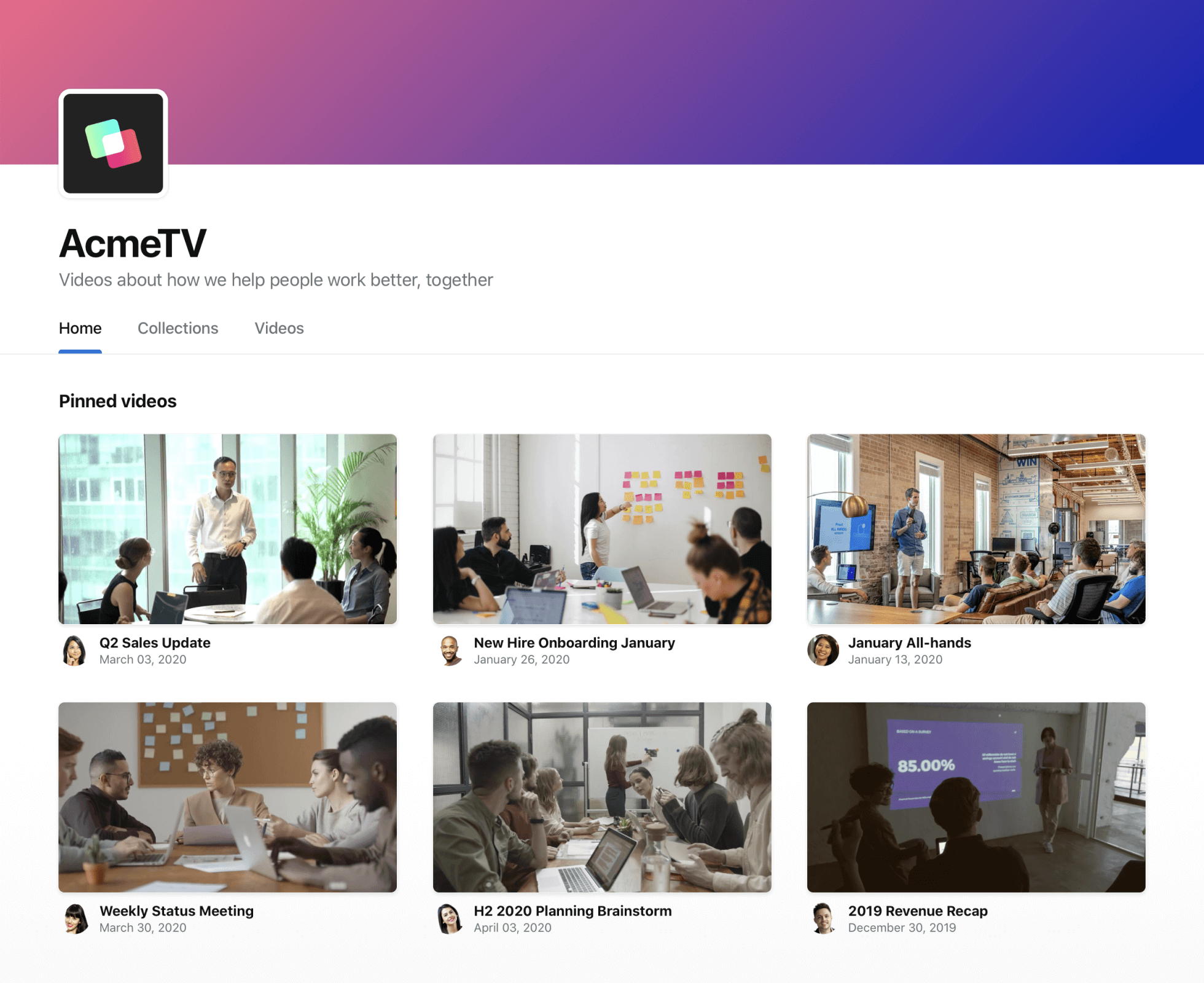Switch to the Videos tab
The height and width of the screenshot is (983, 1204).
point(278,328)
